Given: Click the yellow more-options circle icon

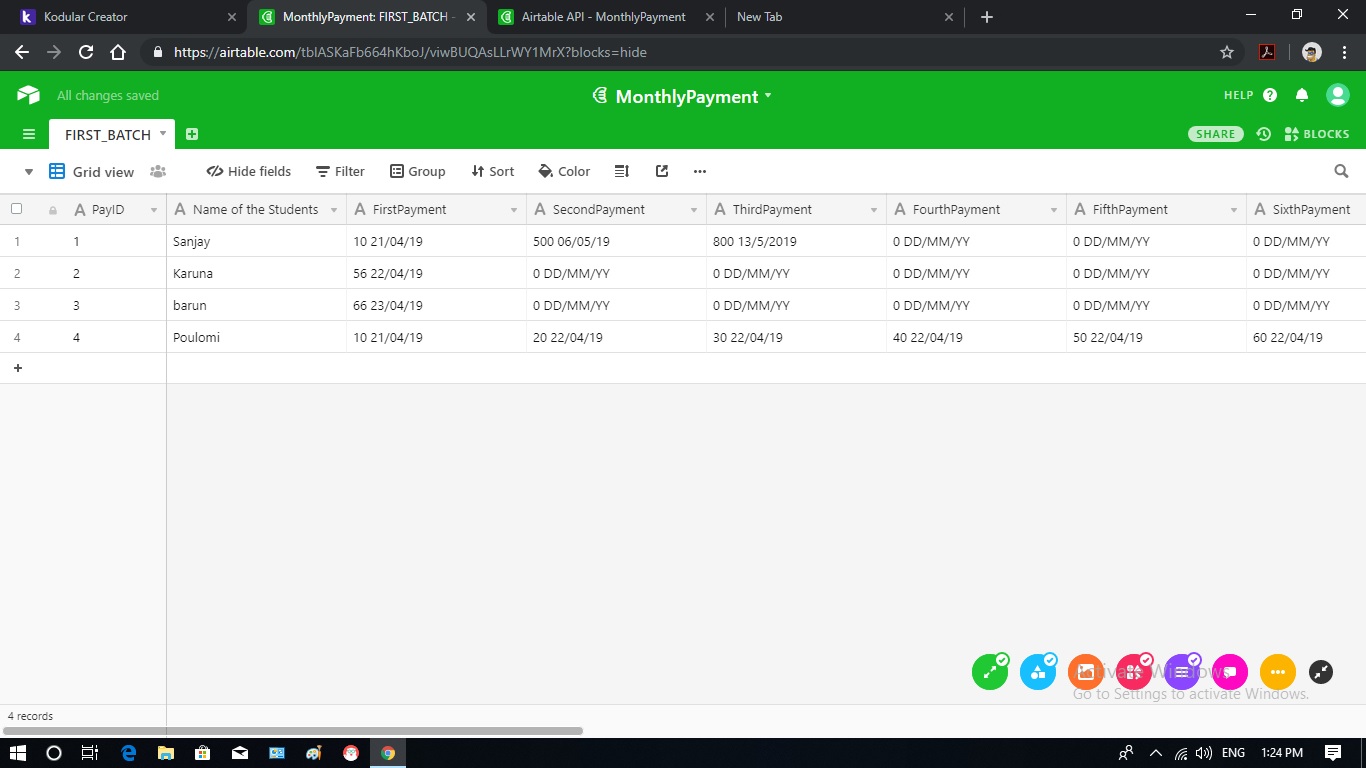Looking at the screenshot, I should click(x=1277, y=672).
